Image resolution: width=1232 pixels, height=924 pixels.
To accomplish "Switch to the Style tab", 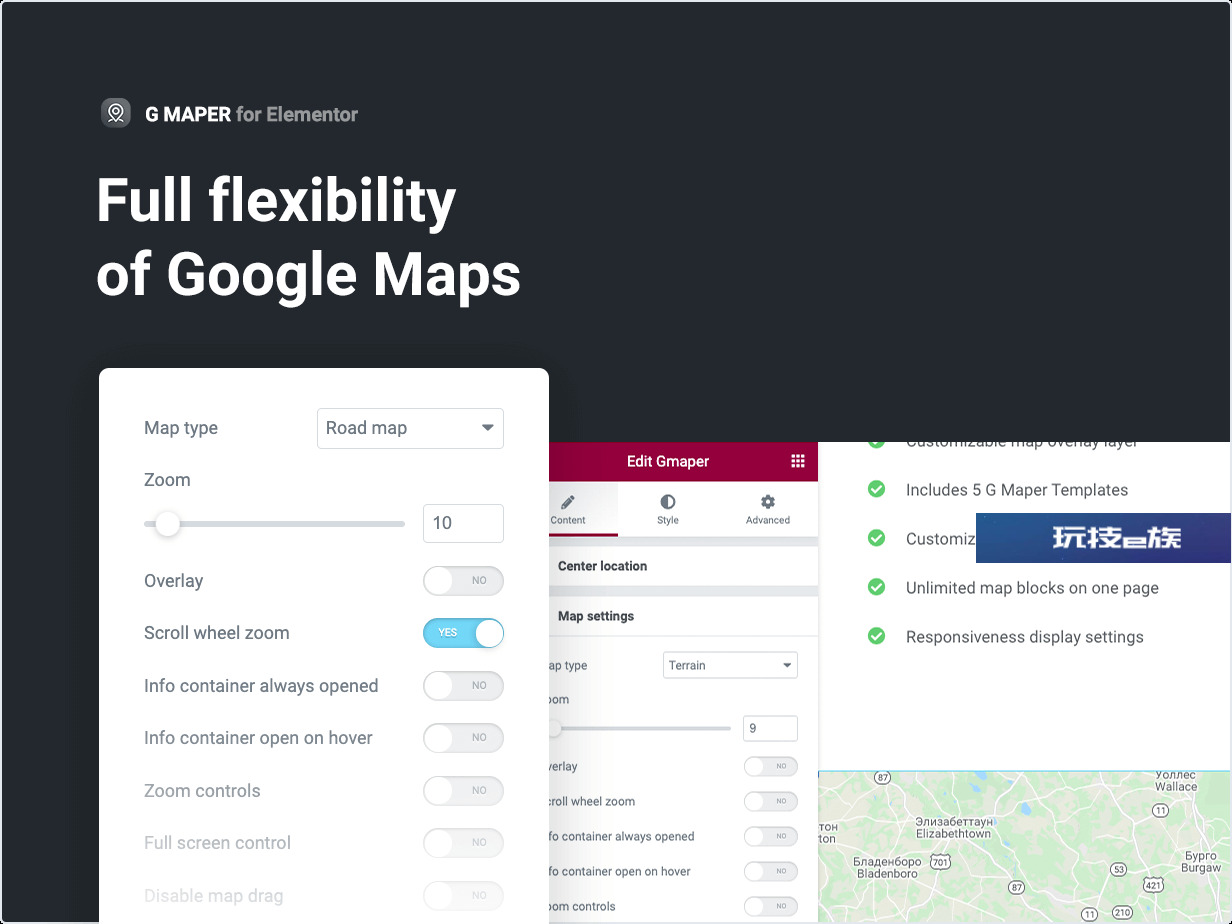I will tap(668, 509).
